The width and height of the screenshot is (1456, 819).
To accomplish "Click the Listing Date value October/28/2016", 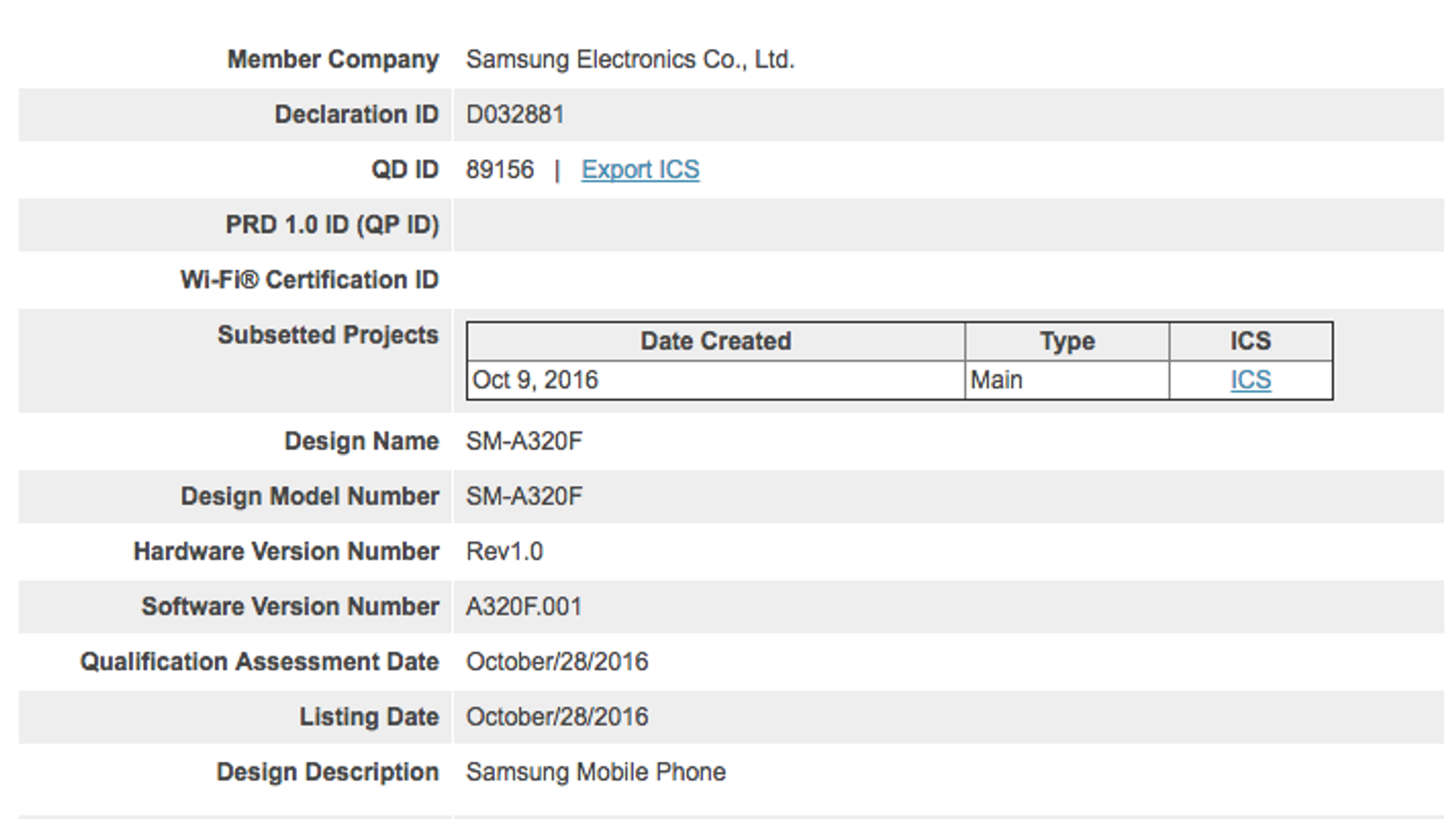I will [x=557, y=717].
